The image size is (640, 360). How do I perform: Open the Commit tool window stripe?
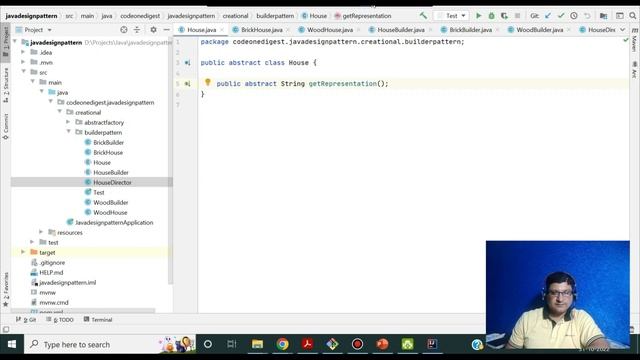coord(6,127)
